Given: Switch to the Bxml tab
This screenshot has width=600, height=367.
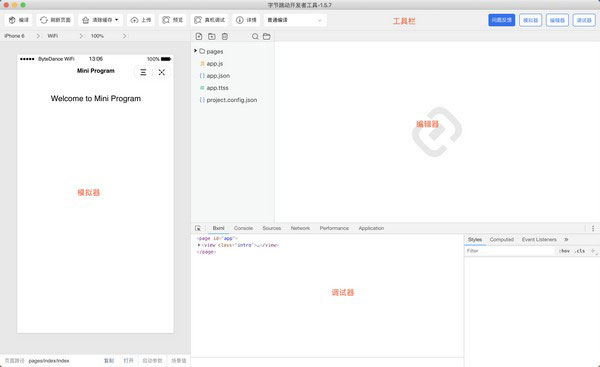Looking at the screenshot, I should (218, 228).
